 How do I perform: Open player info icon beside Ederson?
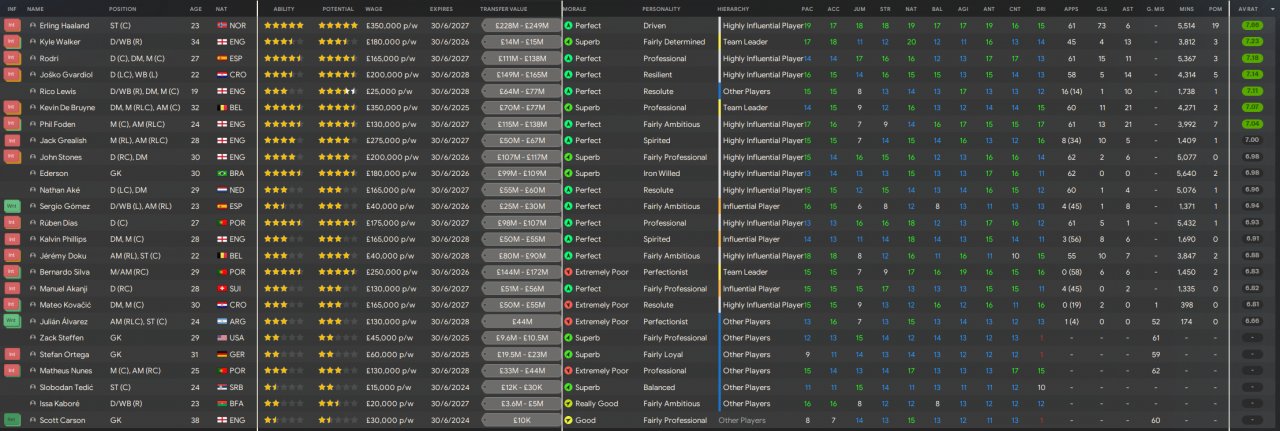tap(33, 173)
